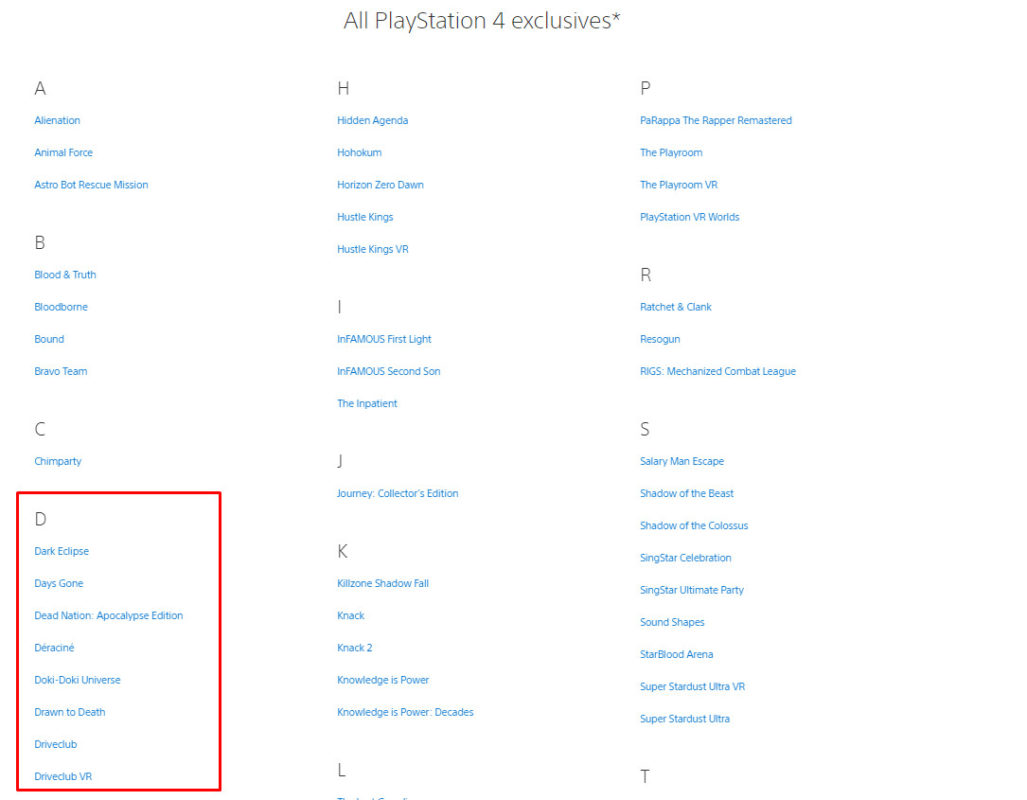The height and width of the screenshot is (800, 1027).
Task: Click the Killzone Shadow Fall link
Action: [x=383, y=583]
